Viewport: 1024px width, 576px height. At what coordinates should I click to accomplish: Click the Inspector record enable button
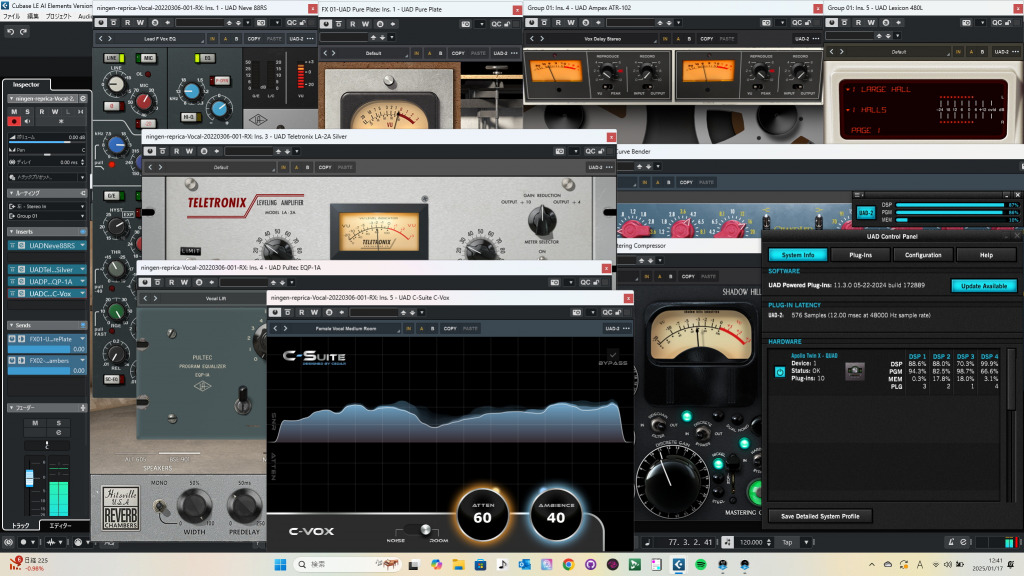(x=13, y=121)
